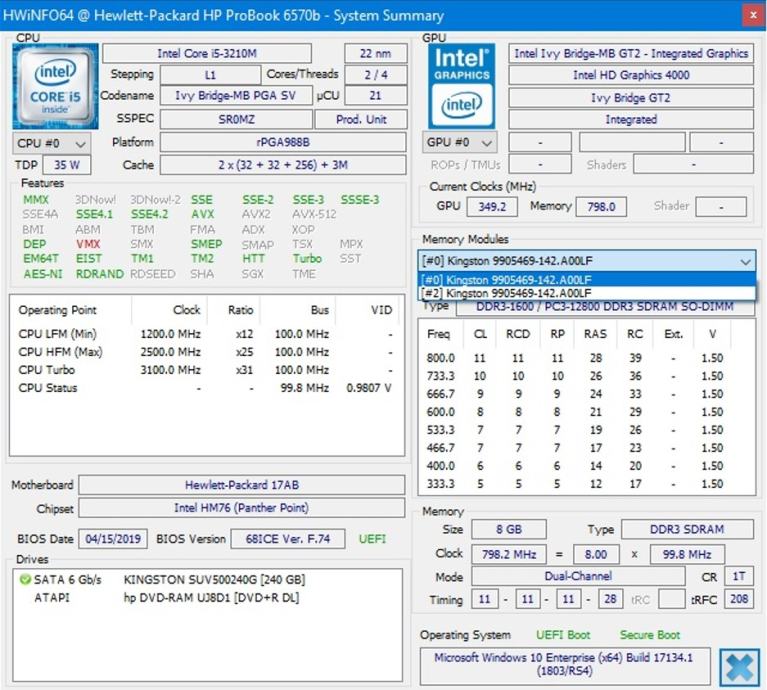767x690 pixels.
Task: Open the GPU #0 selector dropdown
Action: 460,142
